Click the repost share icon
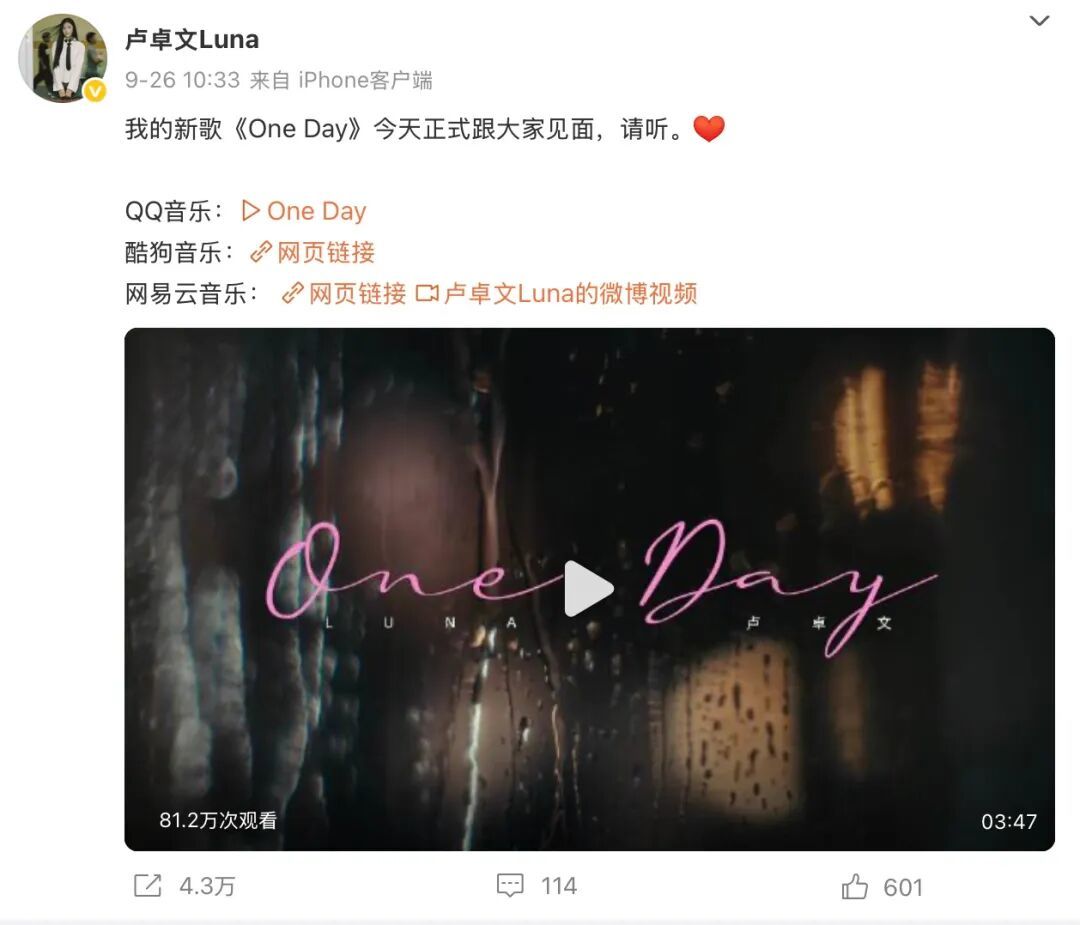This screenshot has width=1080, height=925. pos(147,885)
